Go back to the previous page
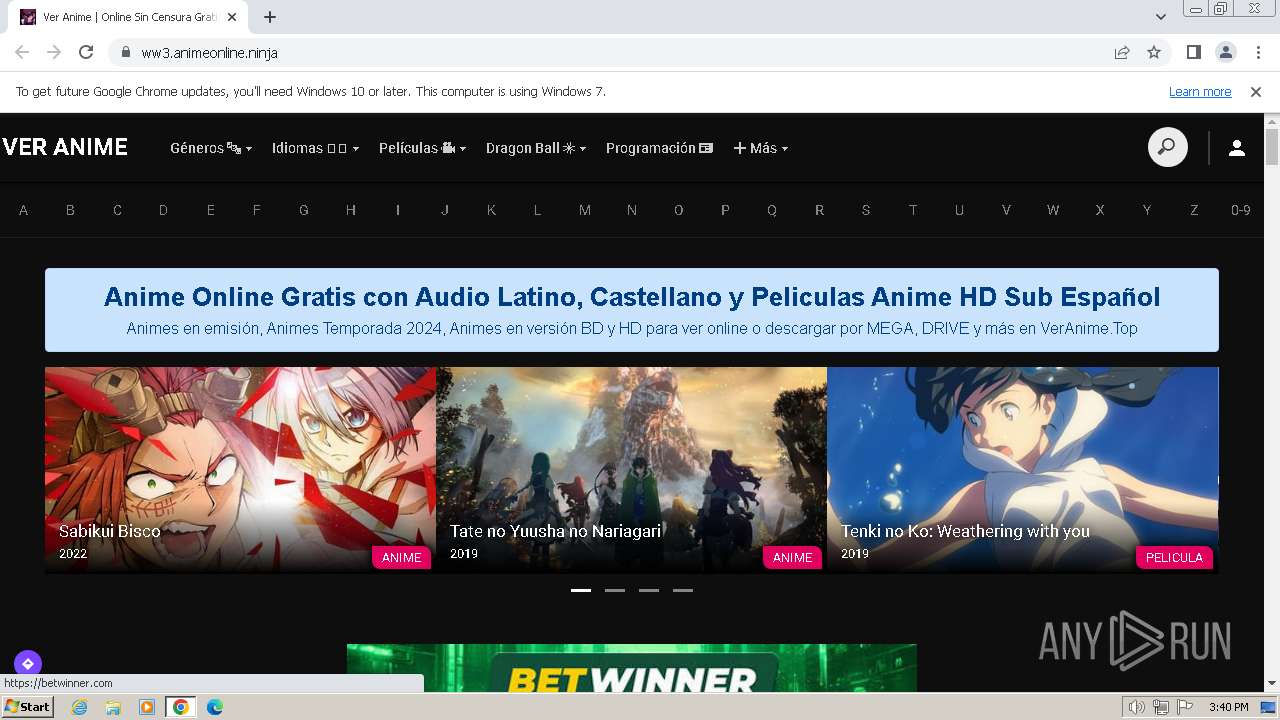 point(22,53)
